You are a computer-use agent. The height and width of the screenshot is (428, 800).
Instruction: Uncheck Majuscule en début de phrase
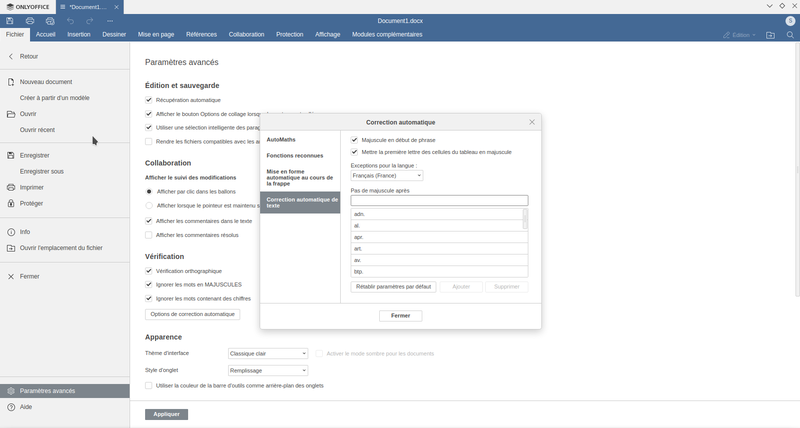(354, 139)
